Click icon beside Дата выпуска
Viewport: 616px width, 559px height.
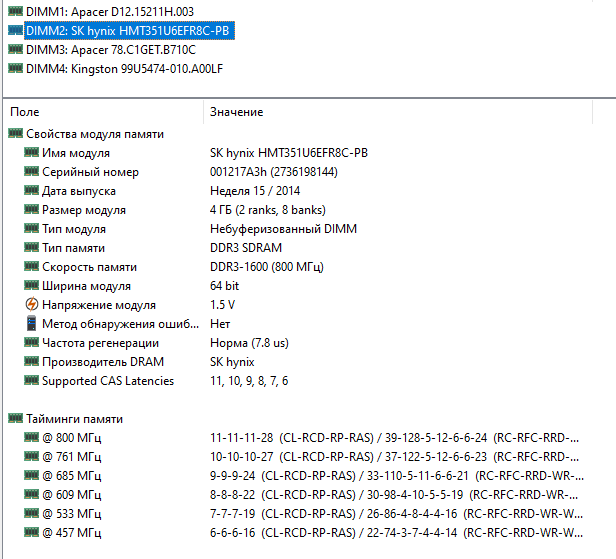(x=31, y=190)
